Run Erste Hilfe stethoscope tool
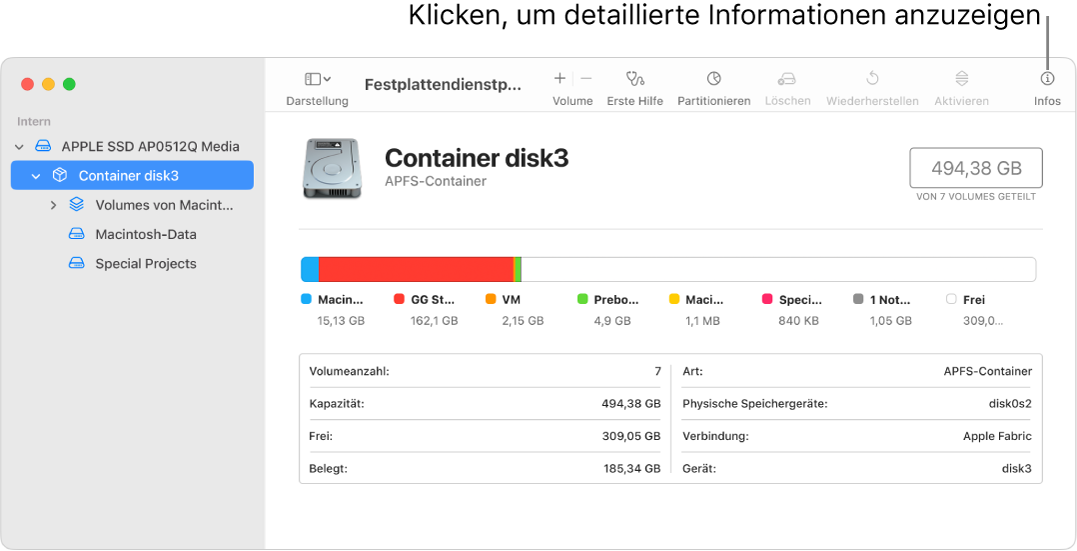Image resolution: width=1077 pixels, height=551 pixels. coord(635,78)
